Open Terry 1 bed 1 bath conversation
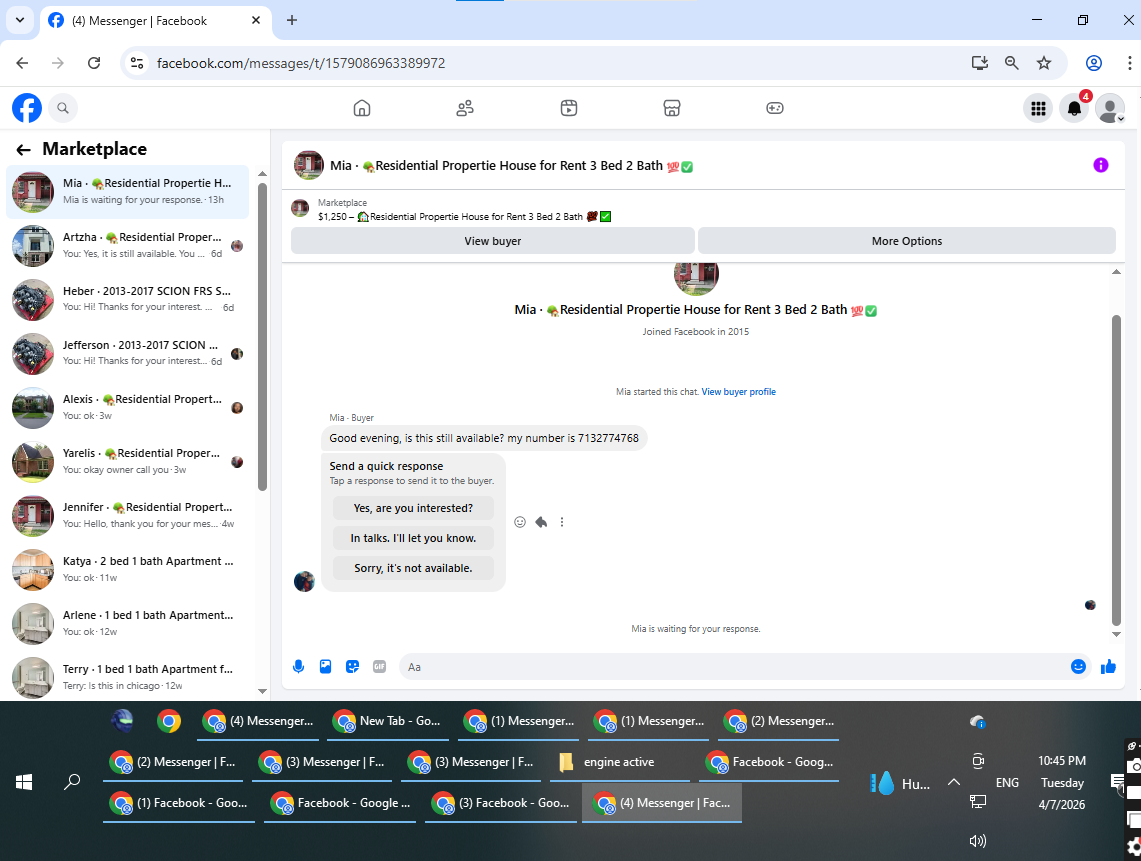The image size is (1141, 861). click(127, 677)
